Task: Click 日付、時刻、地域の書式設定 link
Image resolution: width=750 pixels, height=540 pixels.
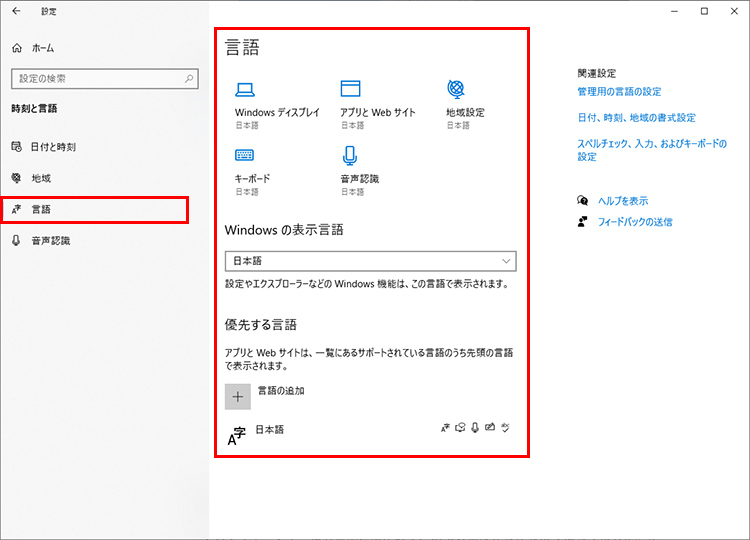Action: click(636, 118)
